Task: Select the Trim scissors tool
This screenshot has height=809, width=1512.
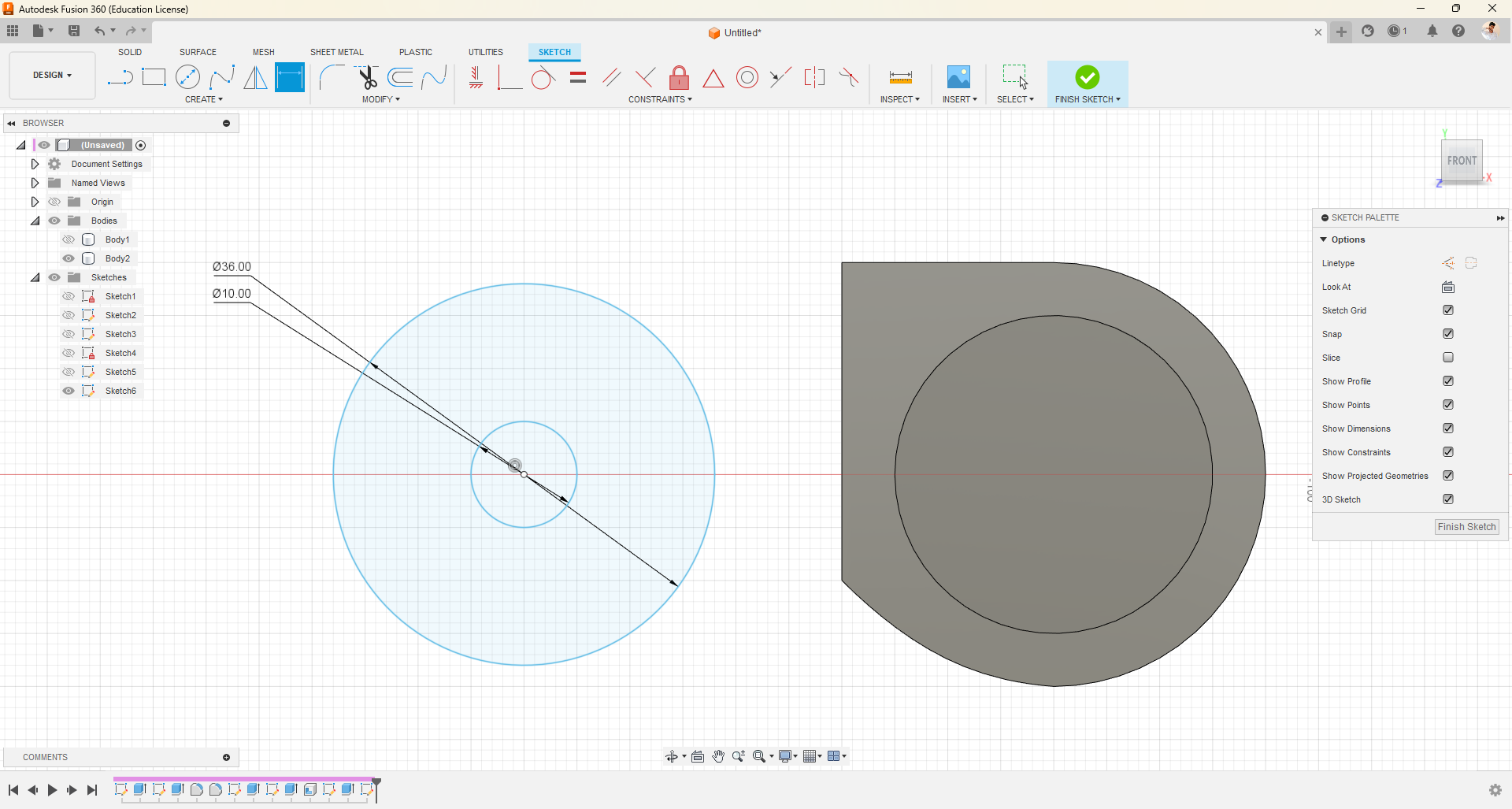Action: coord(367,77)
